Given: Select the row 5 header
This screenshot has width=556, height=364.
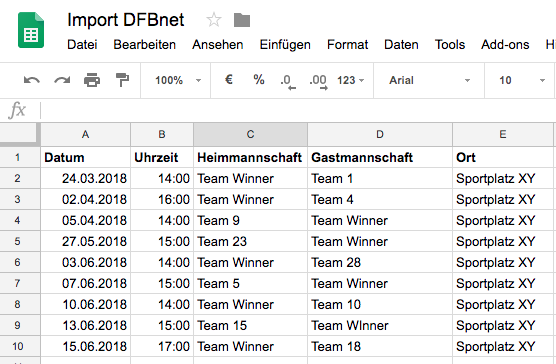Looking at the screenshot, I should coord(20,242).
